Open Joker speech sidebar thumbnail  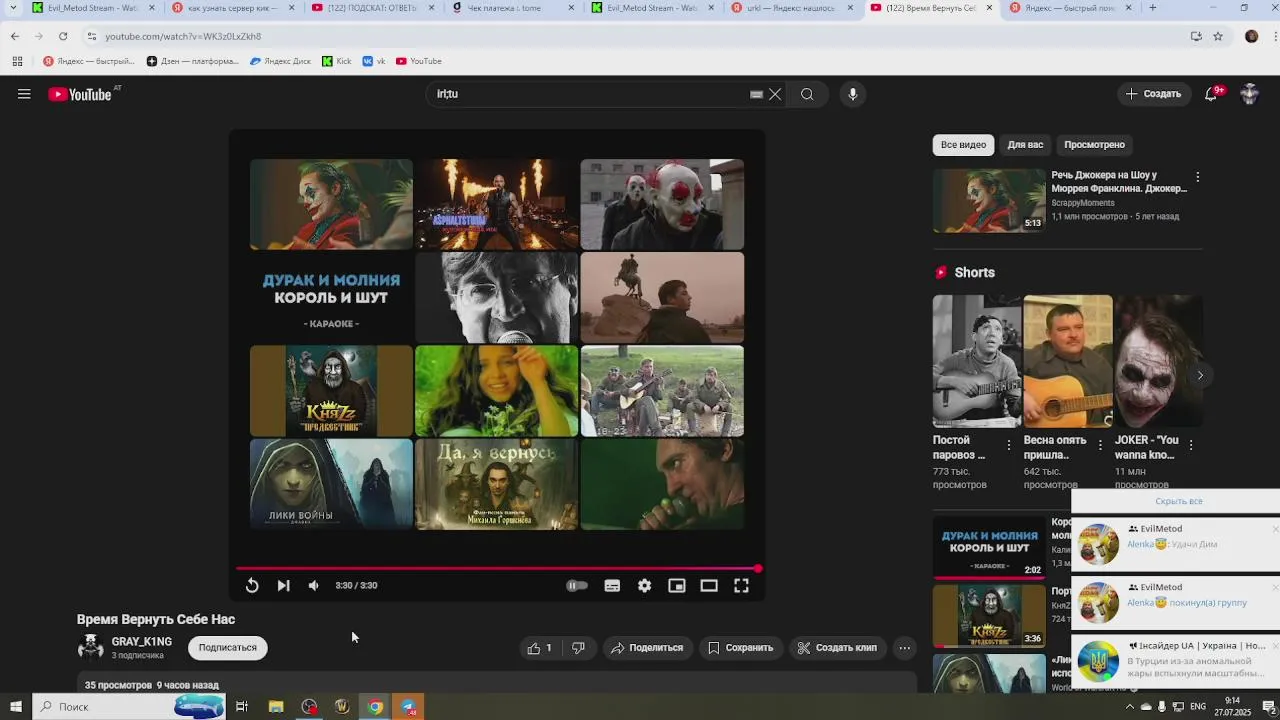(x=989, y=200)
